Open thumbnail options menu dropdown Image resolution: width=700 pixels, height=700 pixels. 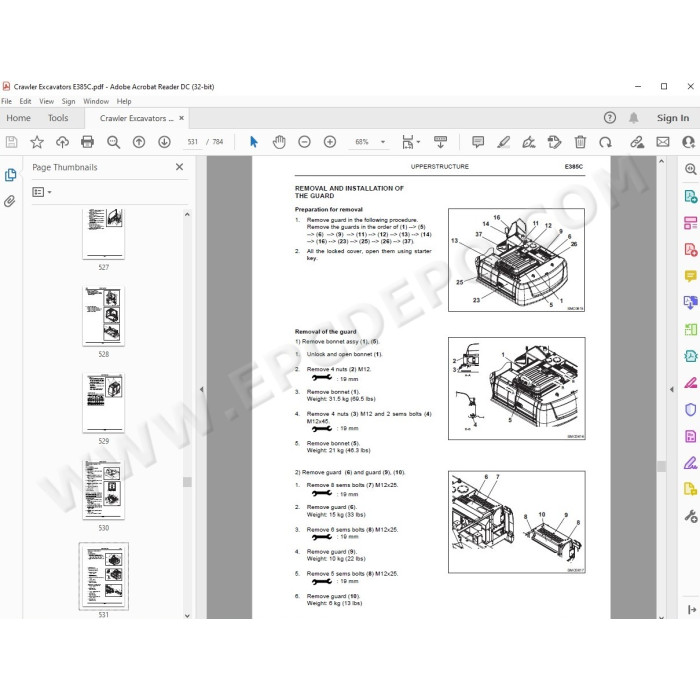click(x=42, y=192)
